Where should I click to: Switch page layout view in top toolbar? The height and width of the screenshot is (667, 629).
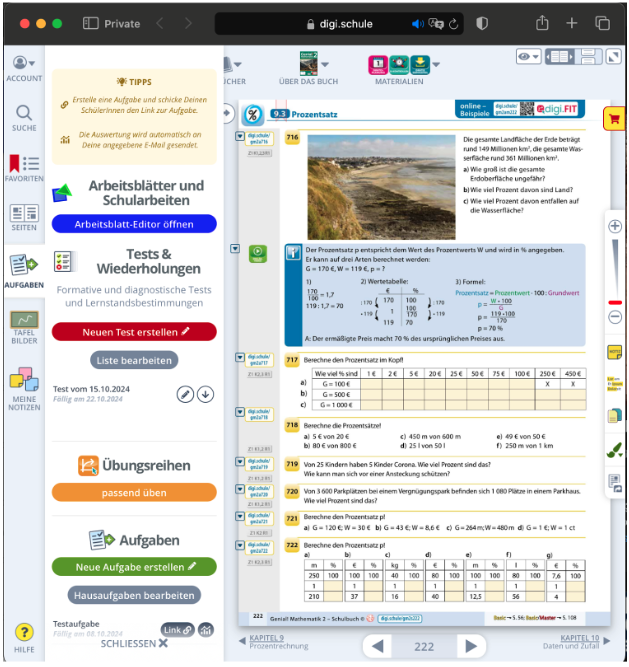[573, 57]
